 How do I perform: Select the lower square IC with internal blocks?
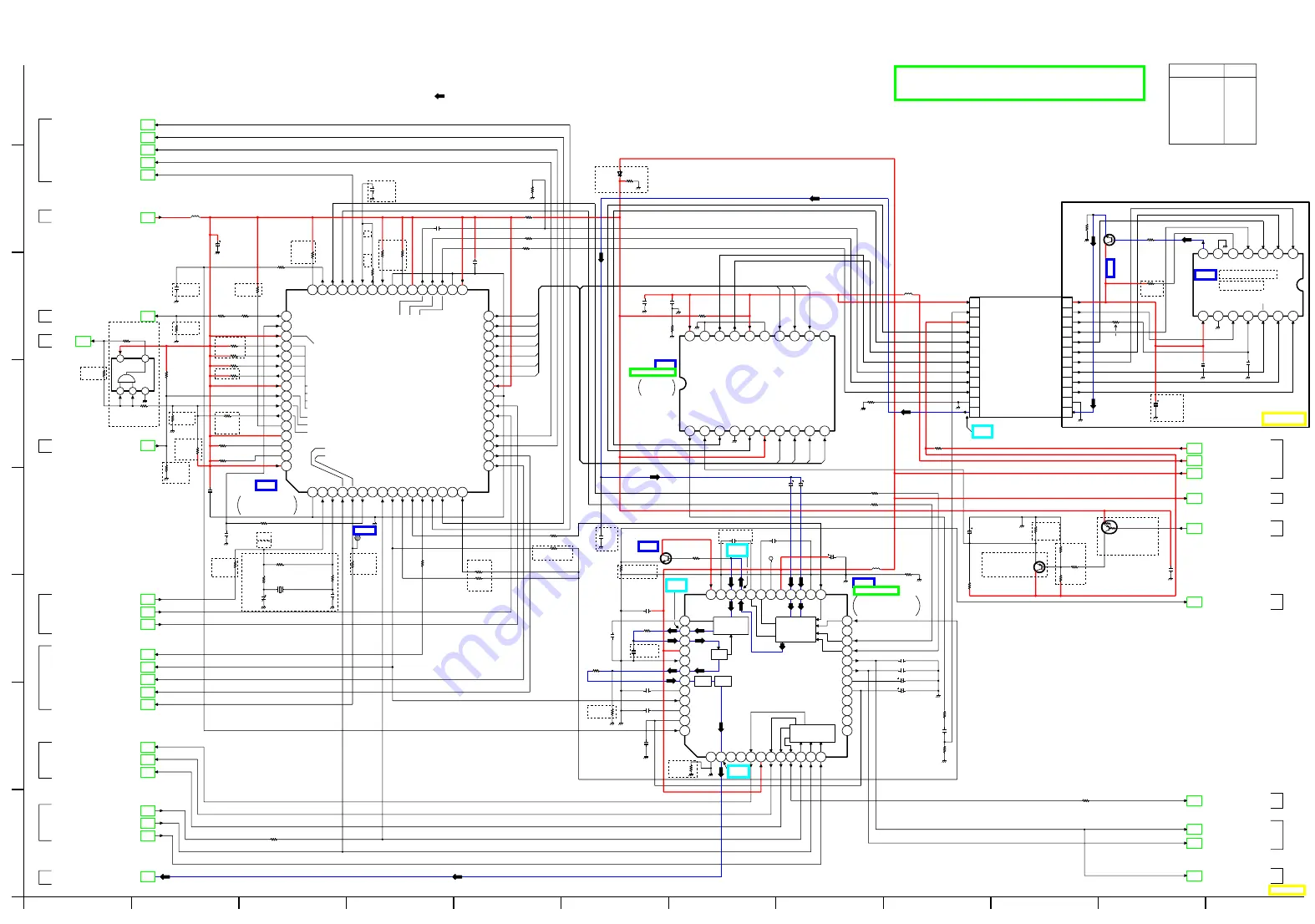(x=765, y=676)
